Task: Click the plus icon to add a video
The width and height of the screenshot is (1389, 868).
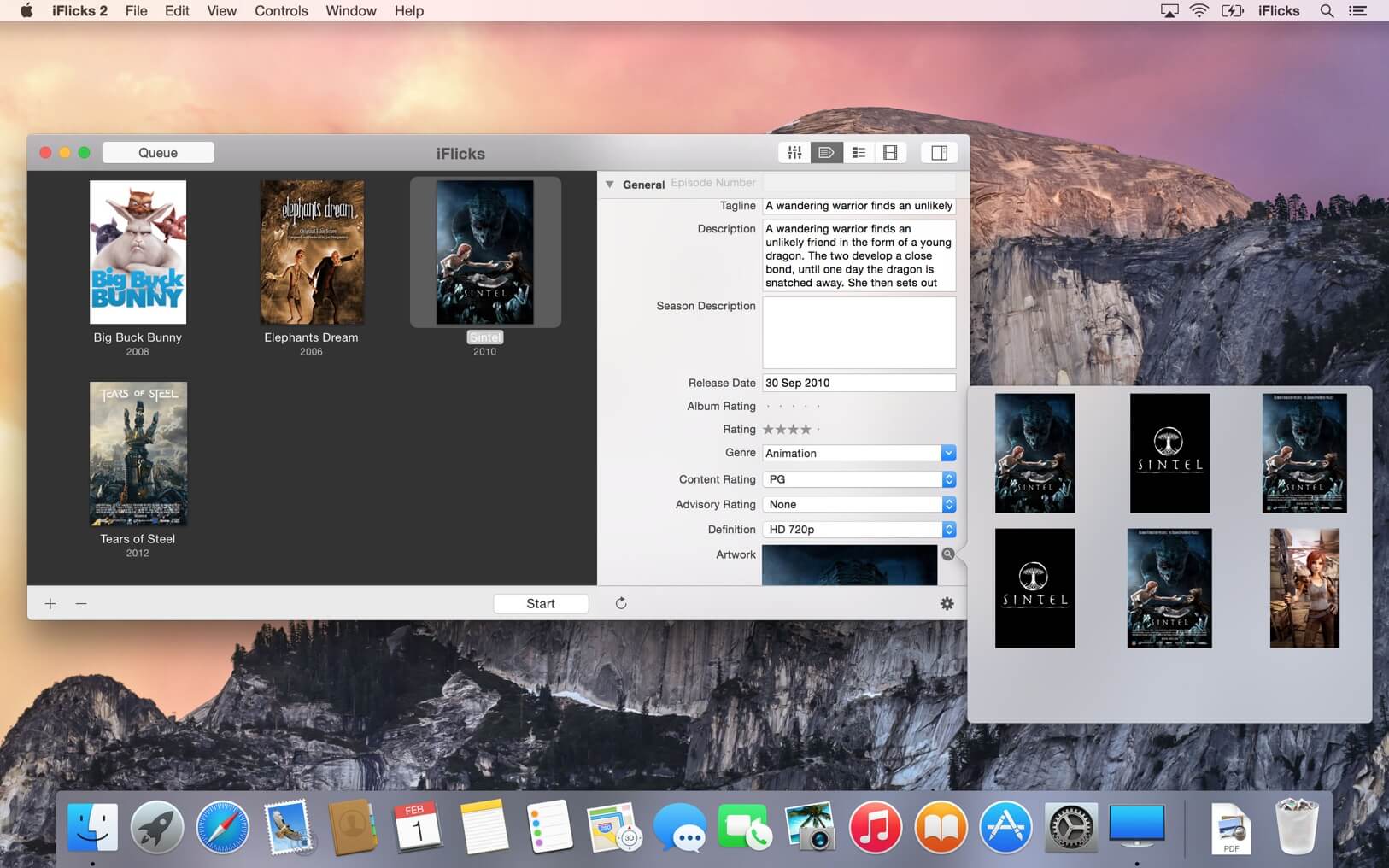Action: click(50, 604)
